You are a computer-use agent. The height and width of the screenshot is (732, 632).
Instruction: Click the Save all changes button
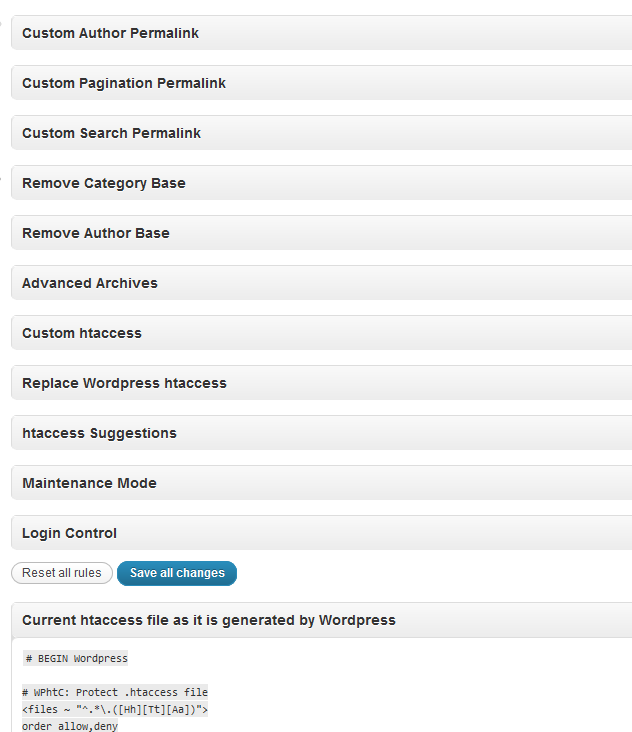[x=177, y=573]
